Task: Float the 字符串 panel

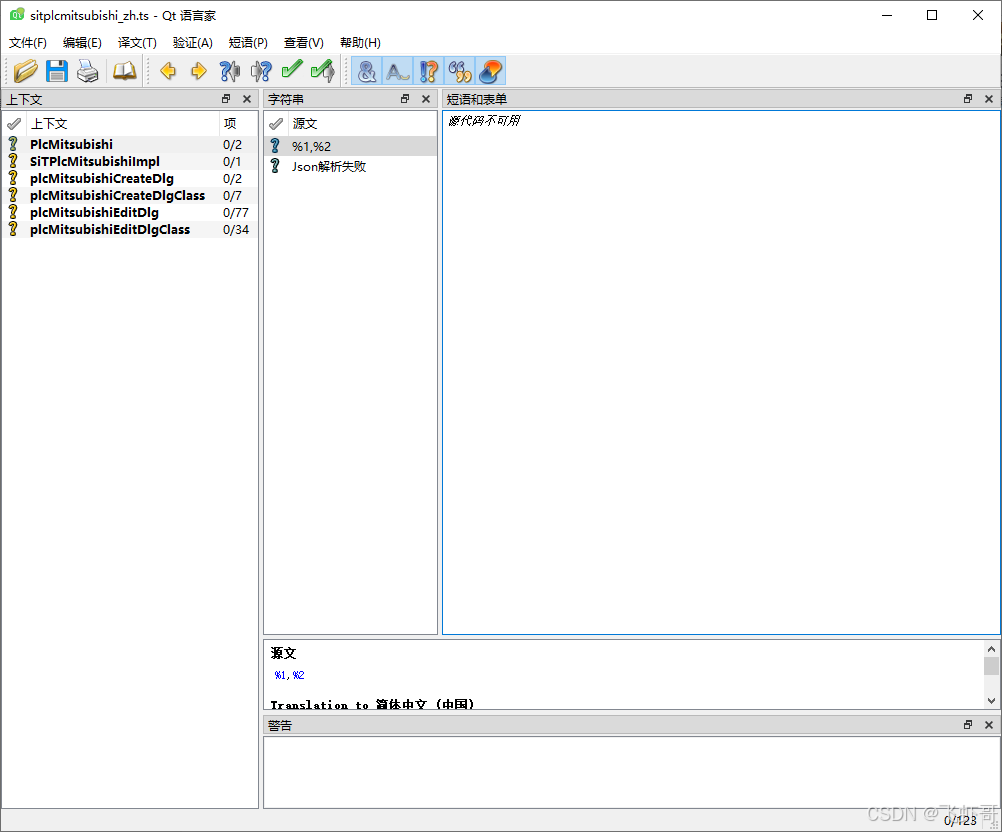Action: 405,99
